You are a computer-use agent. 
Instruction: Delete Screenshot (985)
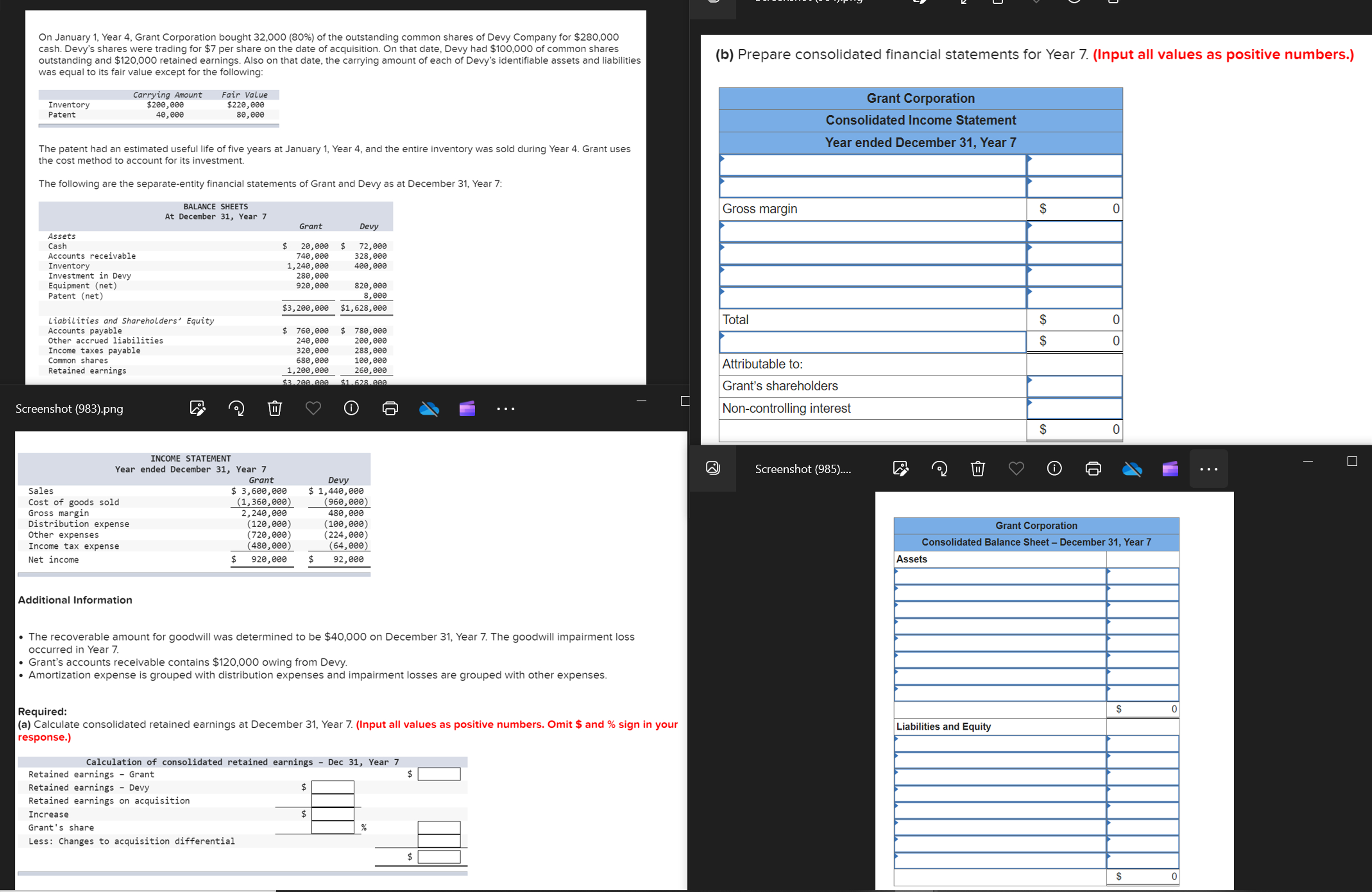[978, 468]
